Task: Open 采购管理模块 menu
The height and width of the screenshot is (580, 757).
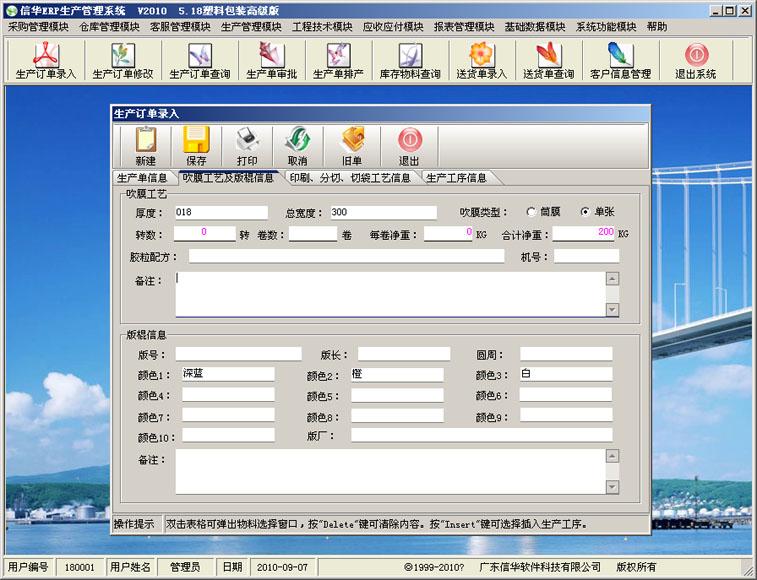Action: click(x=39, y=27)
